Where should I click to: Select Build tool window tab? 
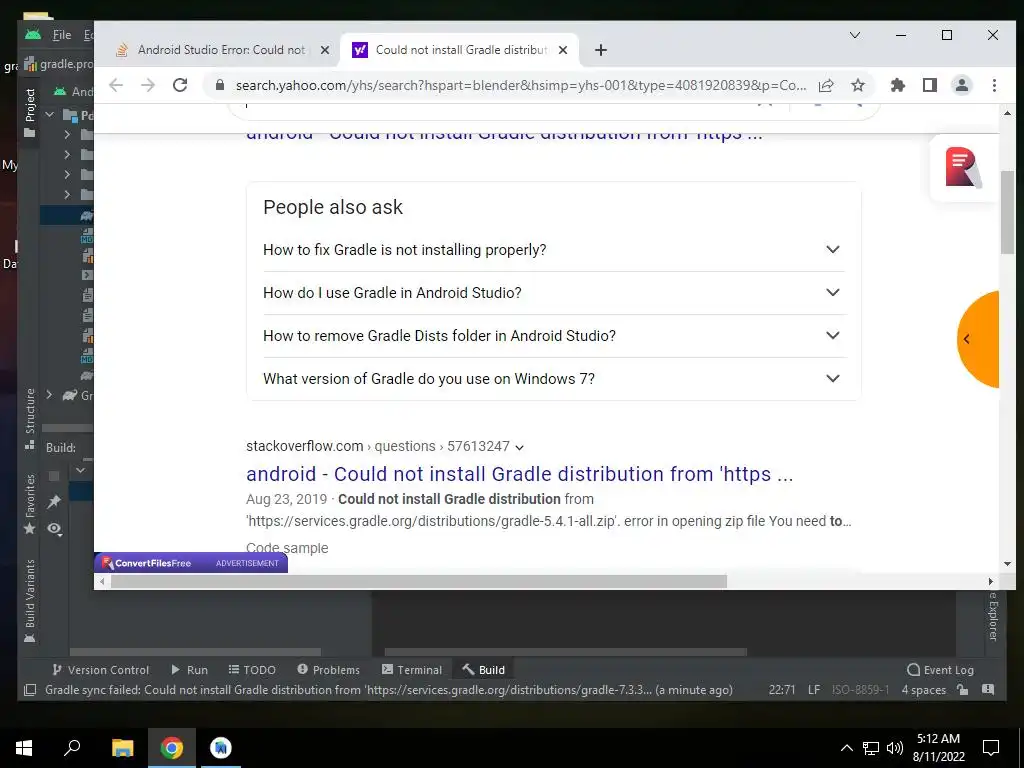click(x=484, y=670)
